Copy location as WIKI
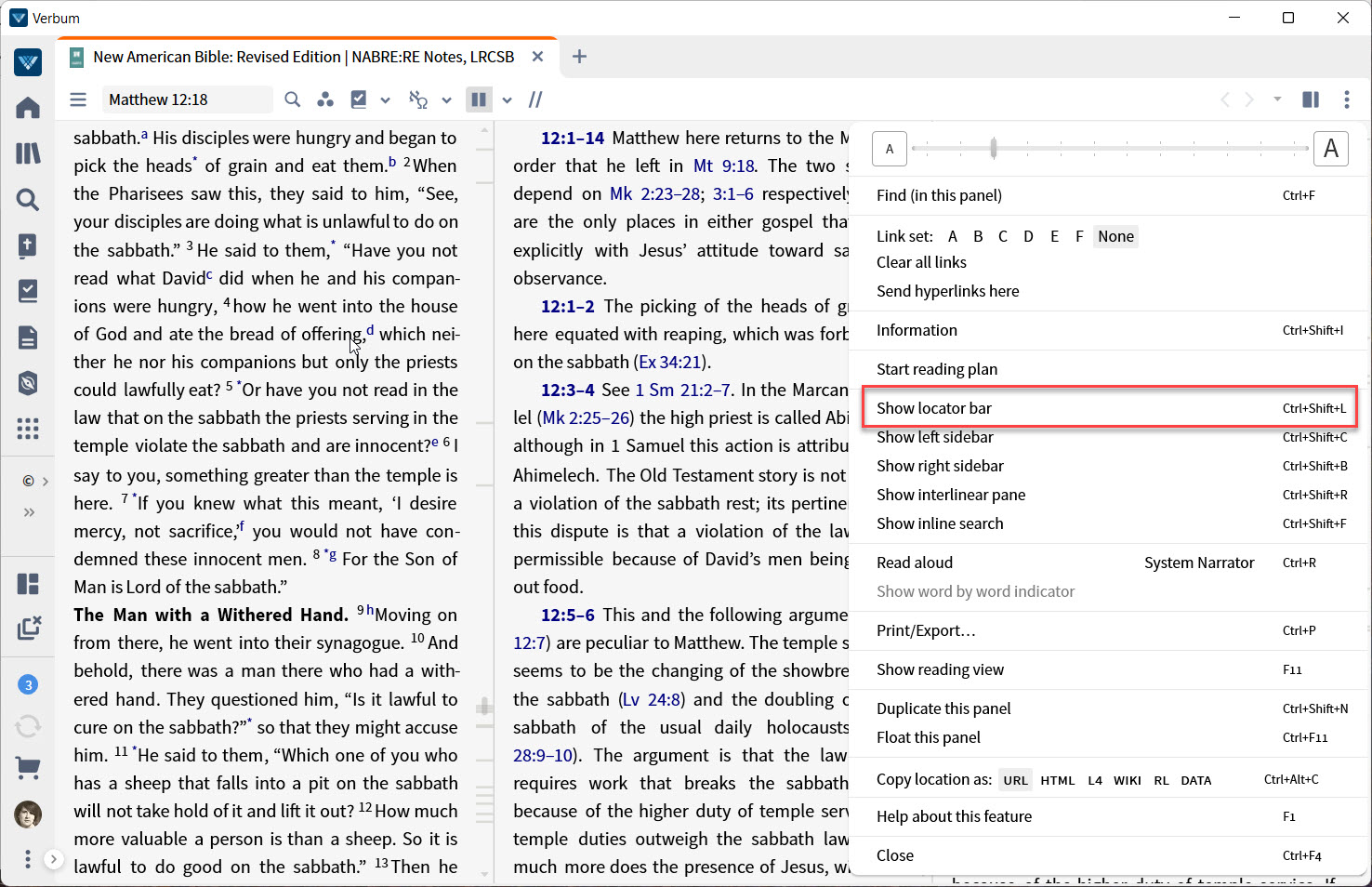 (1127, 780)
